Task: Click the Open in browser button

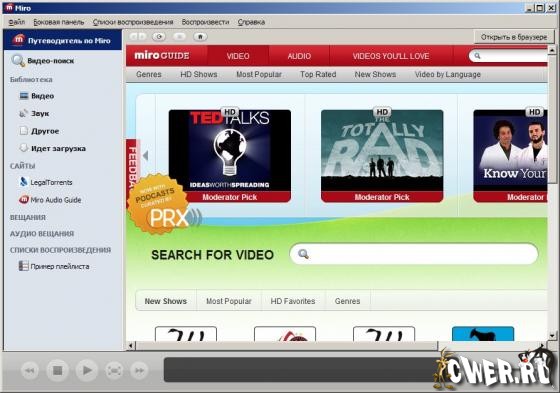Action: tap(514, 37)
